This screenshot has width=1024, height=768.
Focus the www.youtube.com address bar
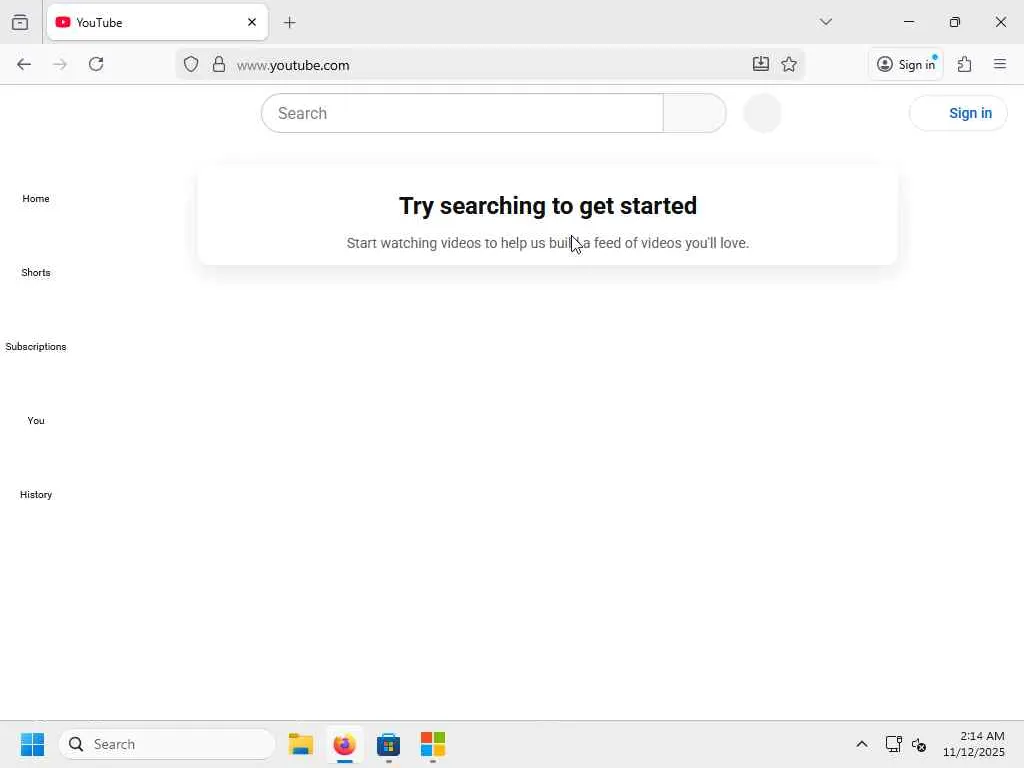point(490,65)
